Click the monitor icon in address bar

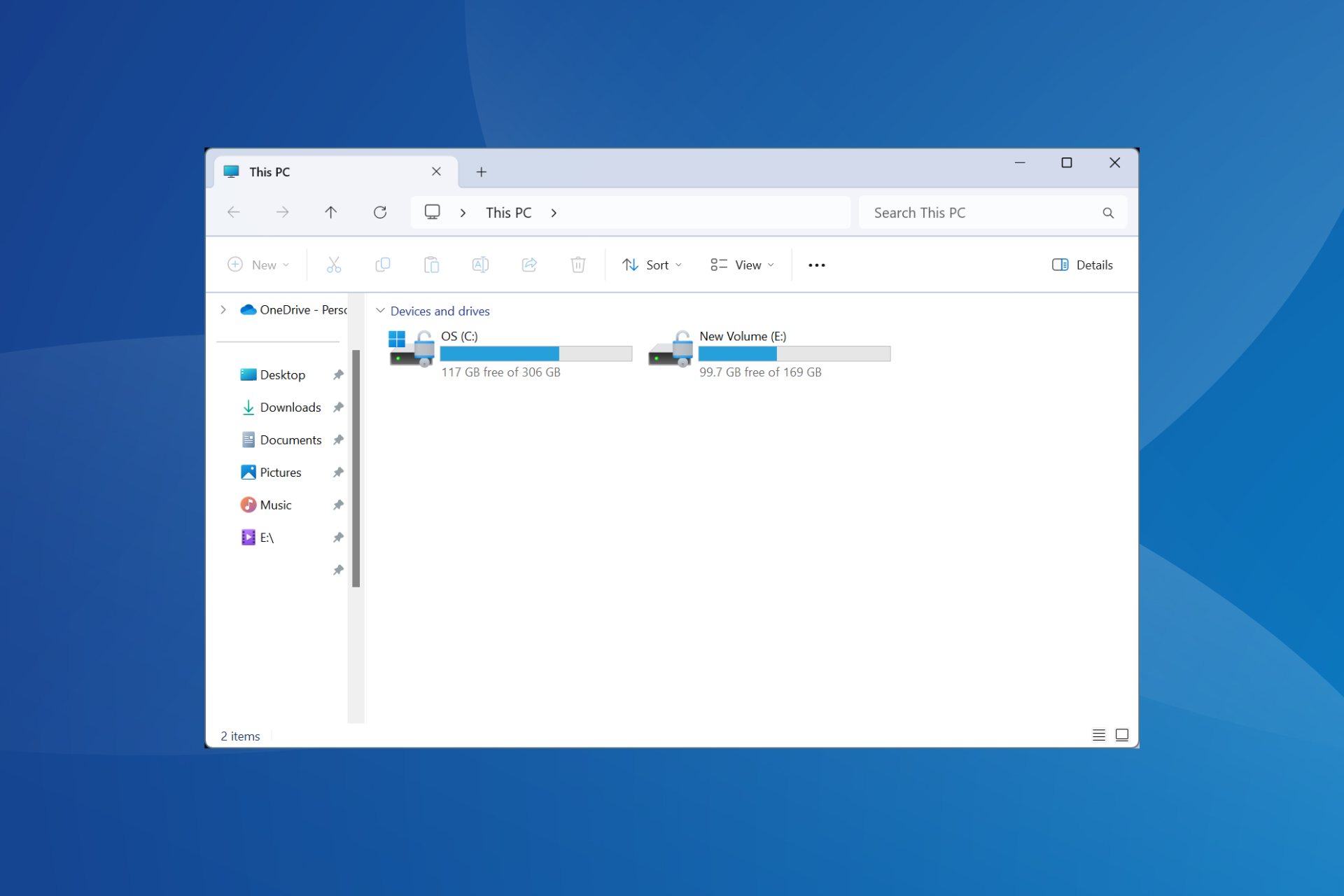(x=433, y=212)
